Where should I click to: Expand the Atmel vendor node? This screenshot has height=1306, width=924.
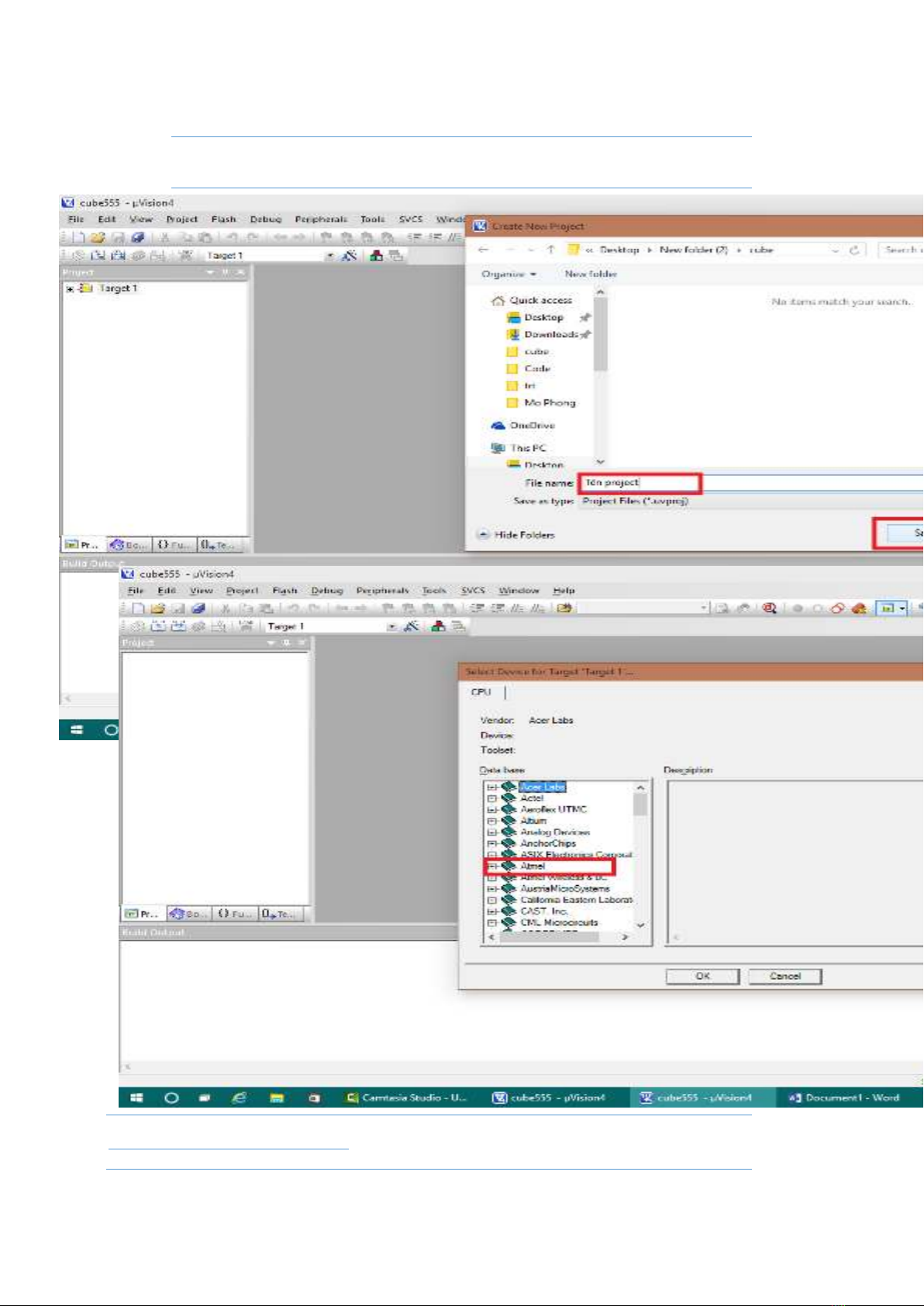point(491,866)
